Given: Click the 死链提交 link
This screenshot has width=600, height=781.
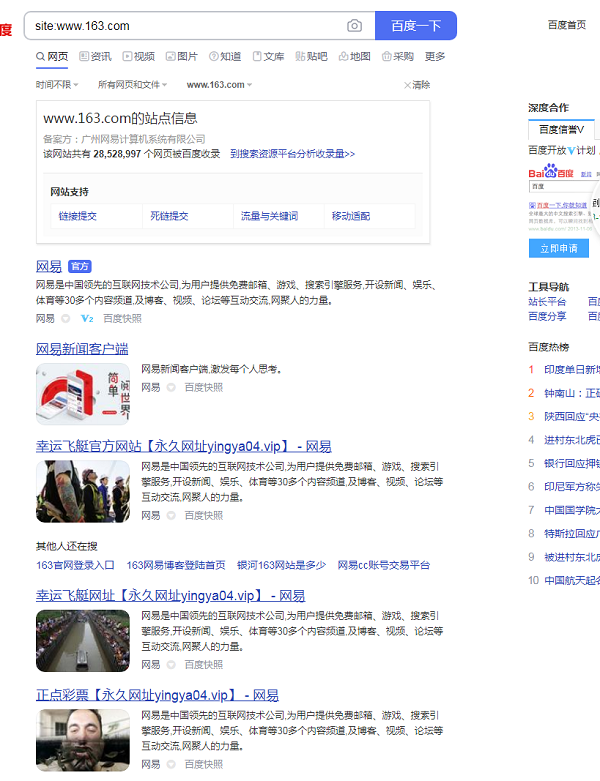Looking at the screenshot, I should coord(169,216).
